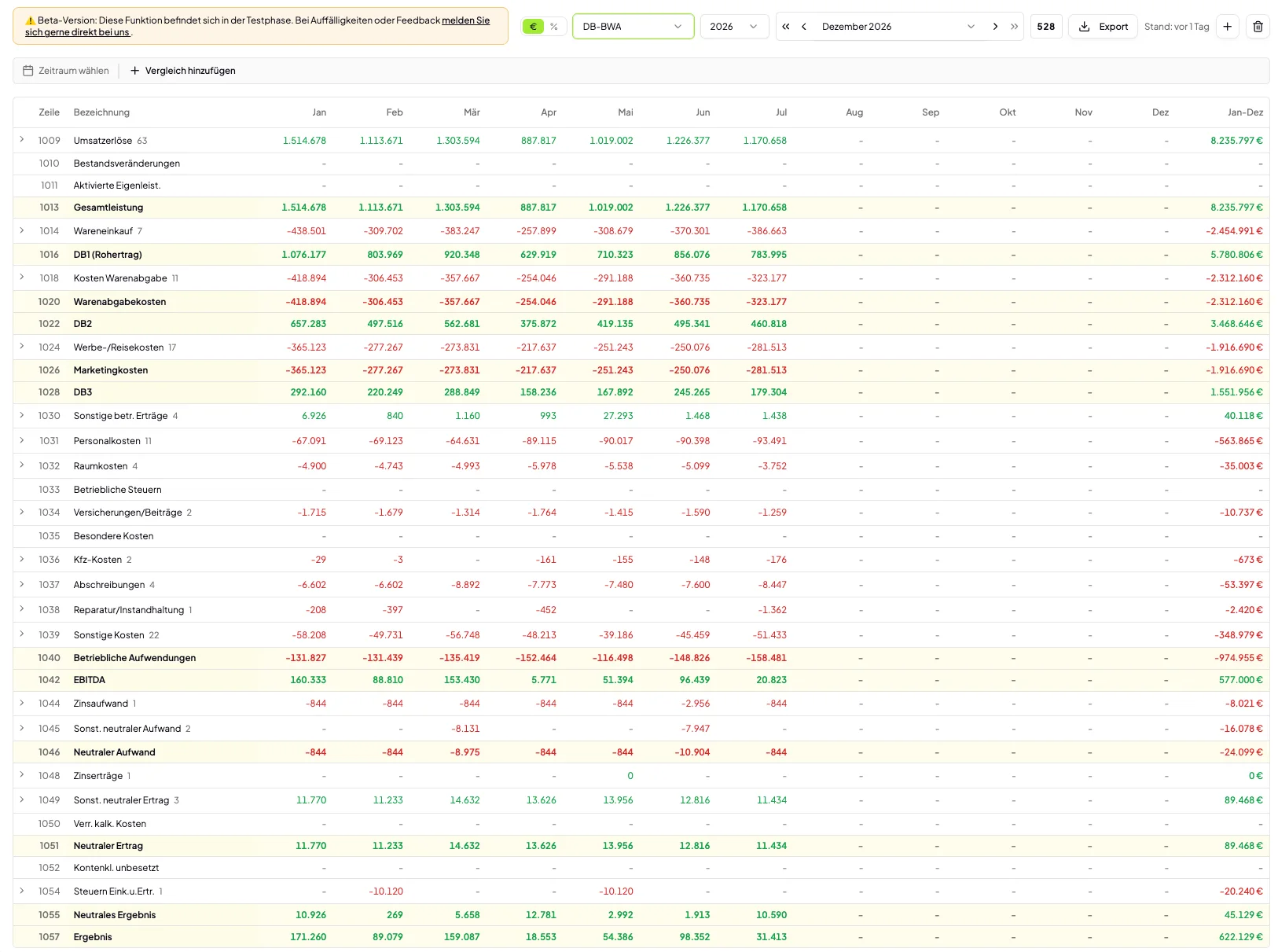Jump to first period double-chevron left

click(x=786, y=27)
